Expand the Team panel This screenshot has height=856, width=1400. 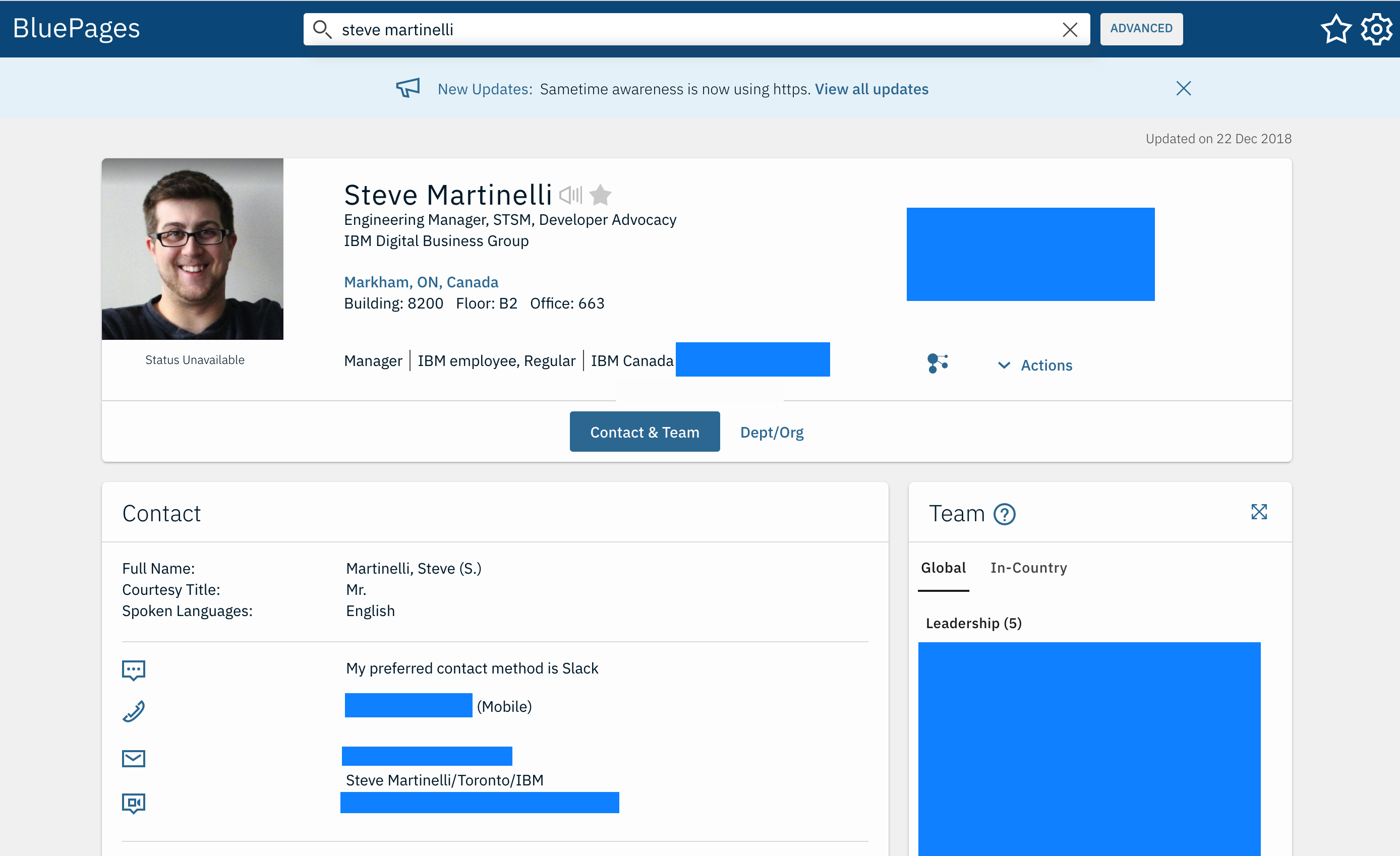coord(1259,512)
